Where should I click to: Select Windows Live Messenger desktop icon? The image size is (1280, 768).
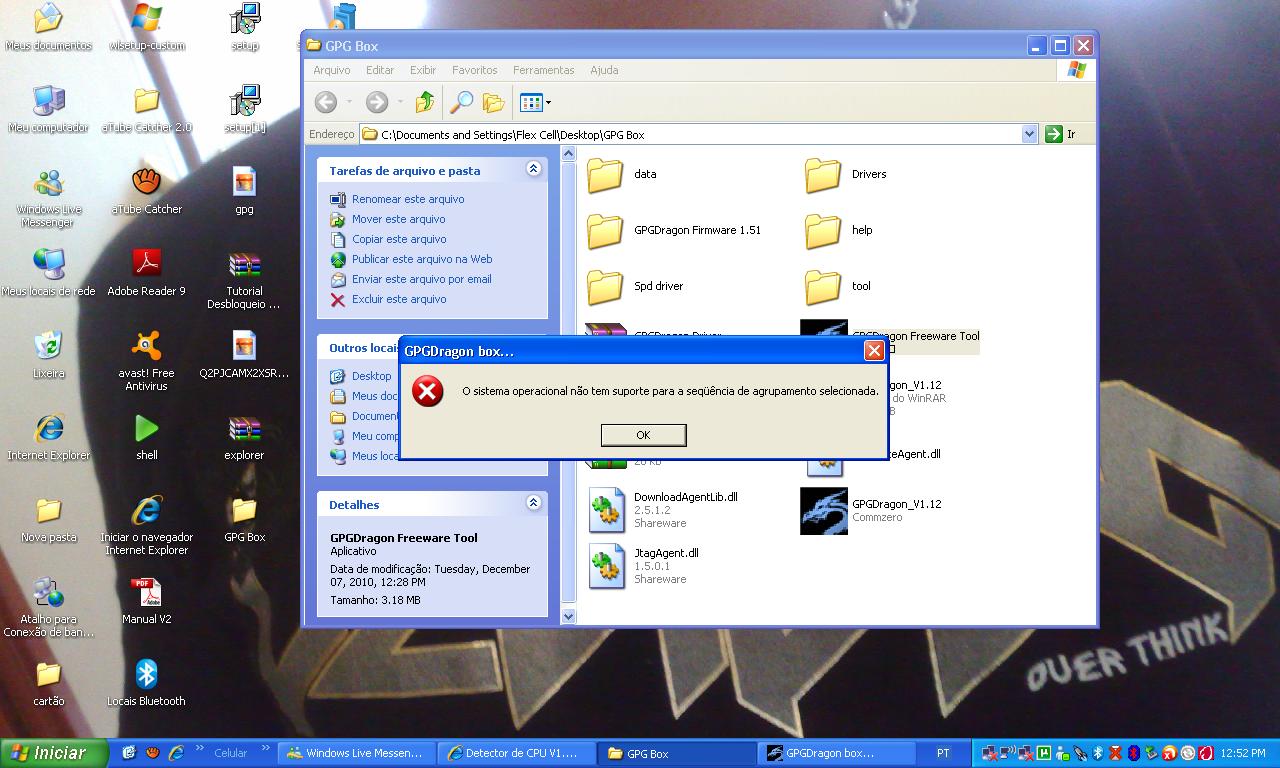[x=48, y=197]
